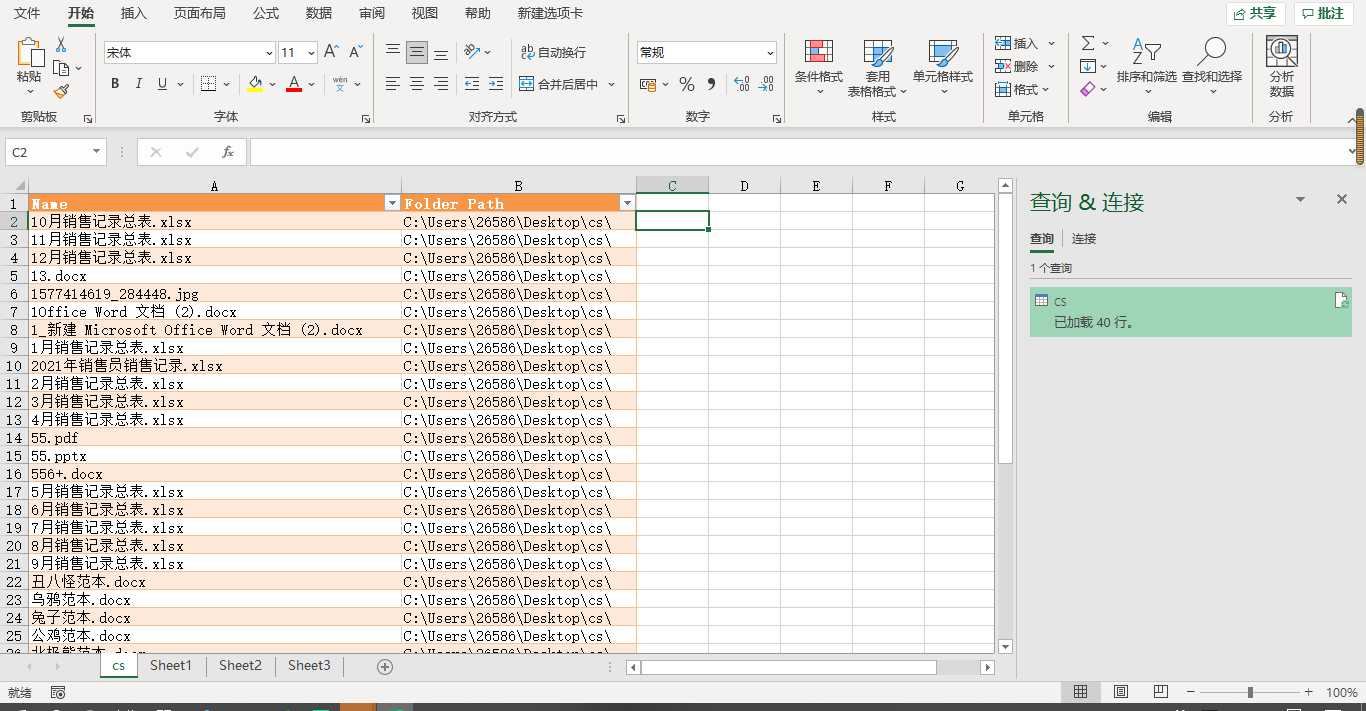Viewport: 1366px width, 711px height.
Task: Click the increase decimal places icon
Action: pos(741,84)
